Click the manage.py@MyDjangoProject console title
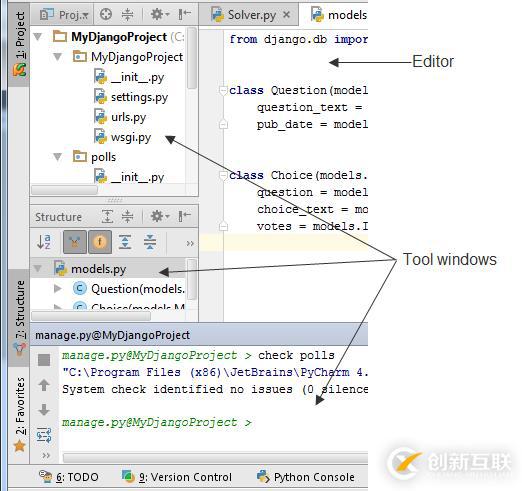Image resolution: width=522 pixels, height=491 pixels. 112,335
